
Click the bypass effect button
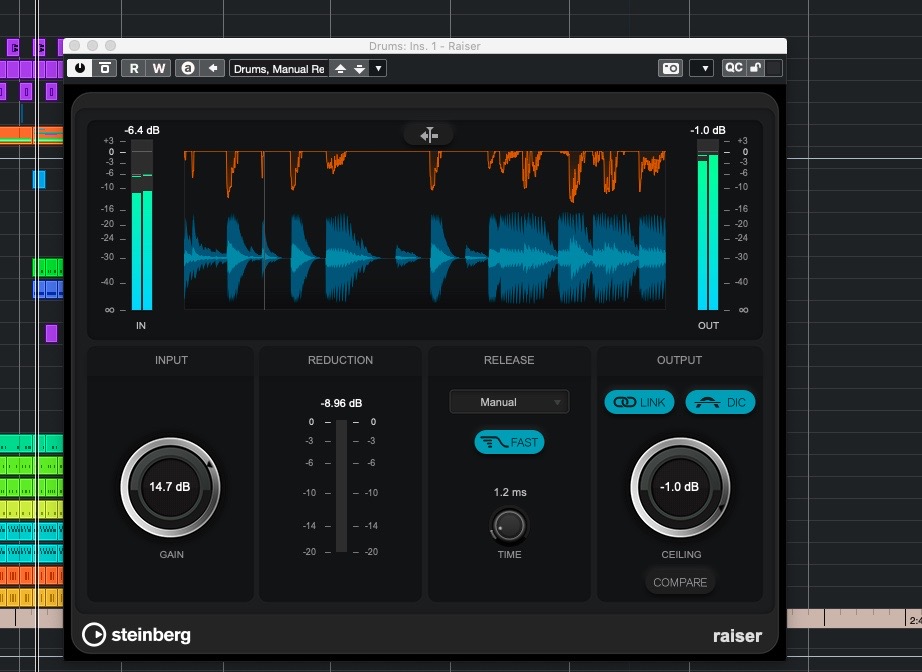[105, 68]
